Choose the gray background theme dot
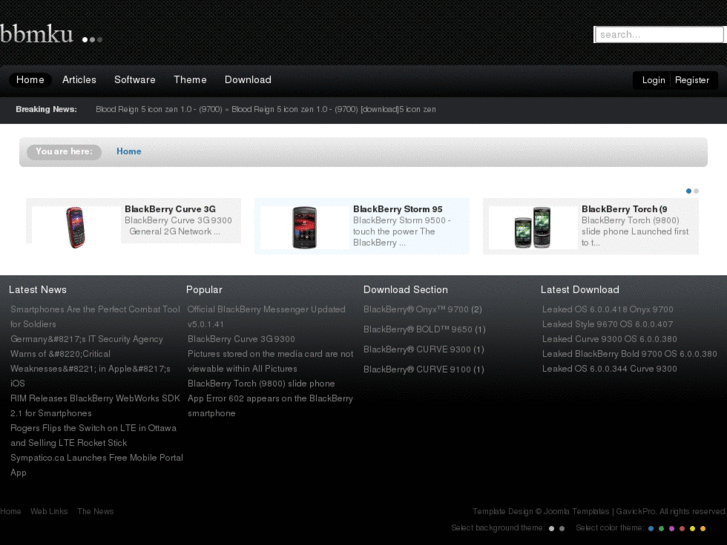727x545 pixels. coord(562,528)
